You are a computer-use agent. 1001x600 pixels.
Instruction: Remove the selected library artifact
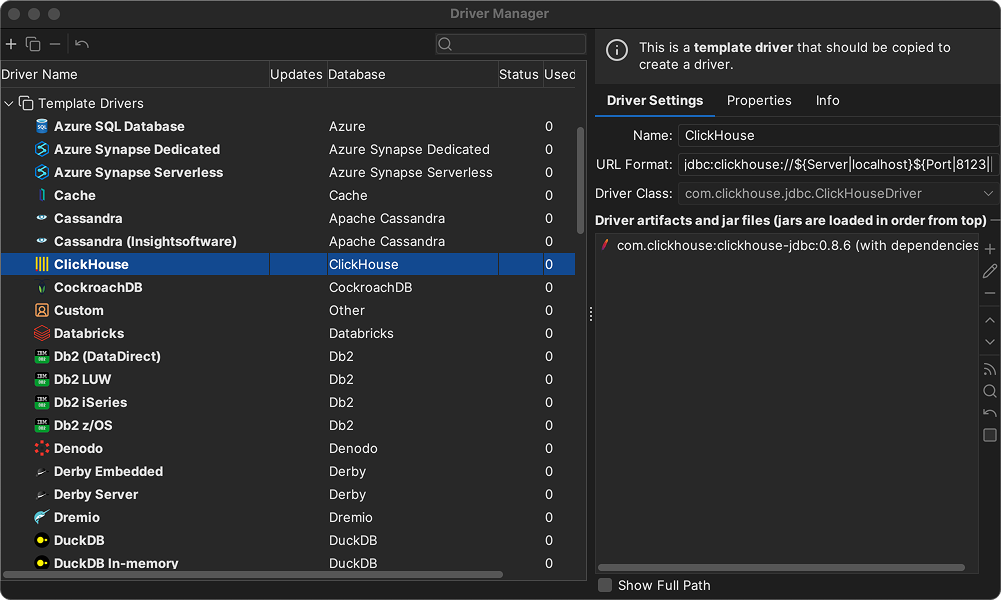[x=989, y=292]
